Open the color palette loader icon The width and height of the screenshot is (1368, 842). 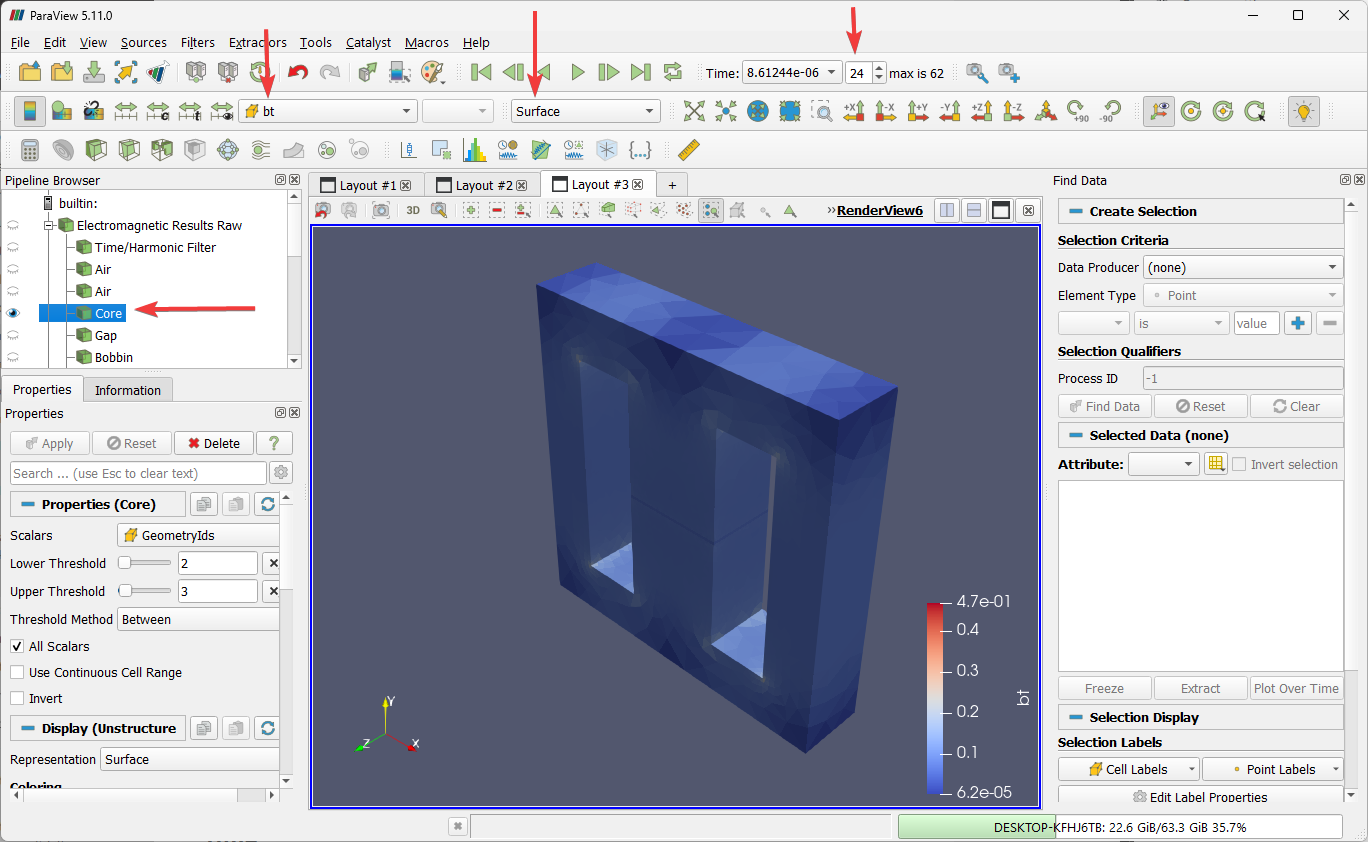[x=432, y=72]
